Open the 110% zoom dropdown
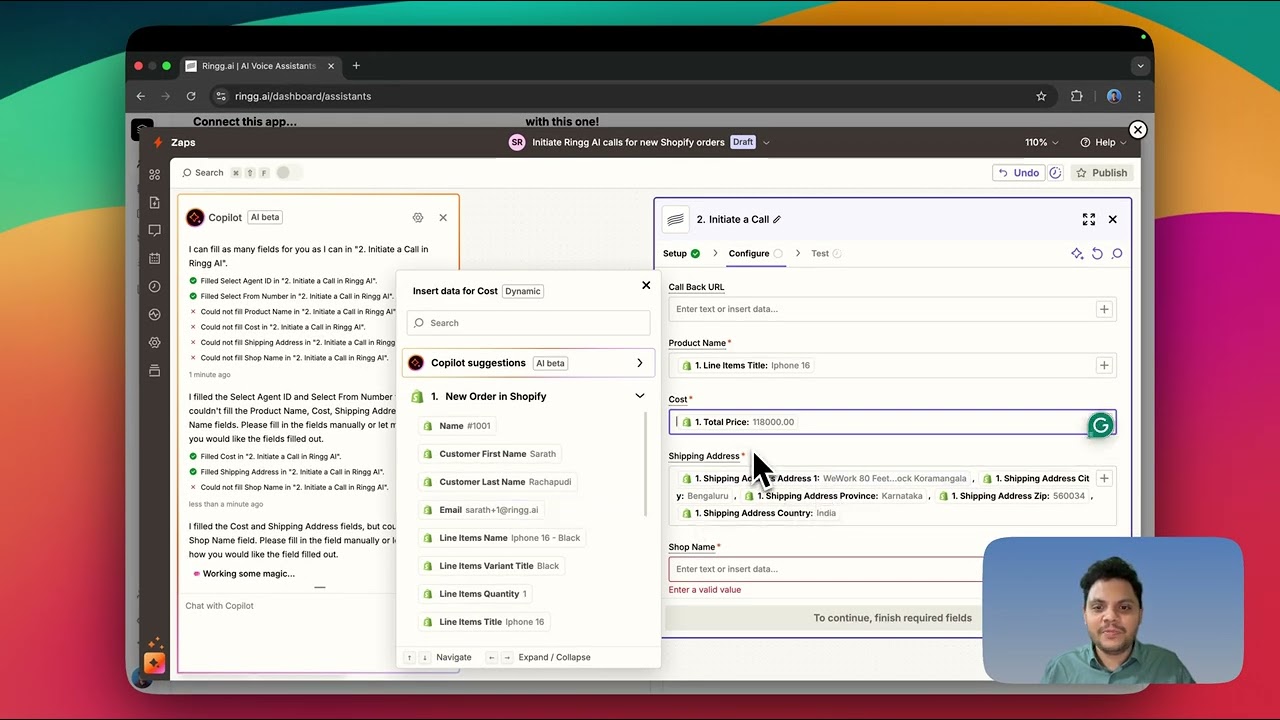This screenshot has height=720, width=1280. point(1042,142)
